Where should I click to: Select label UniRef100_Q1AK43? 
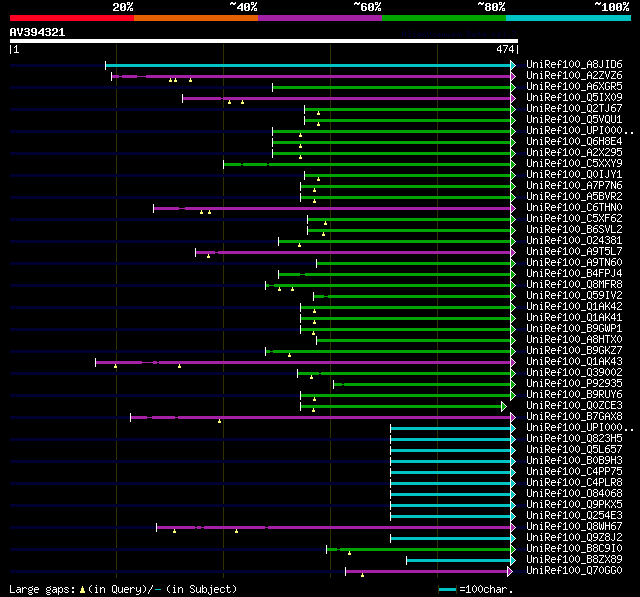click(x=574, y=362)
